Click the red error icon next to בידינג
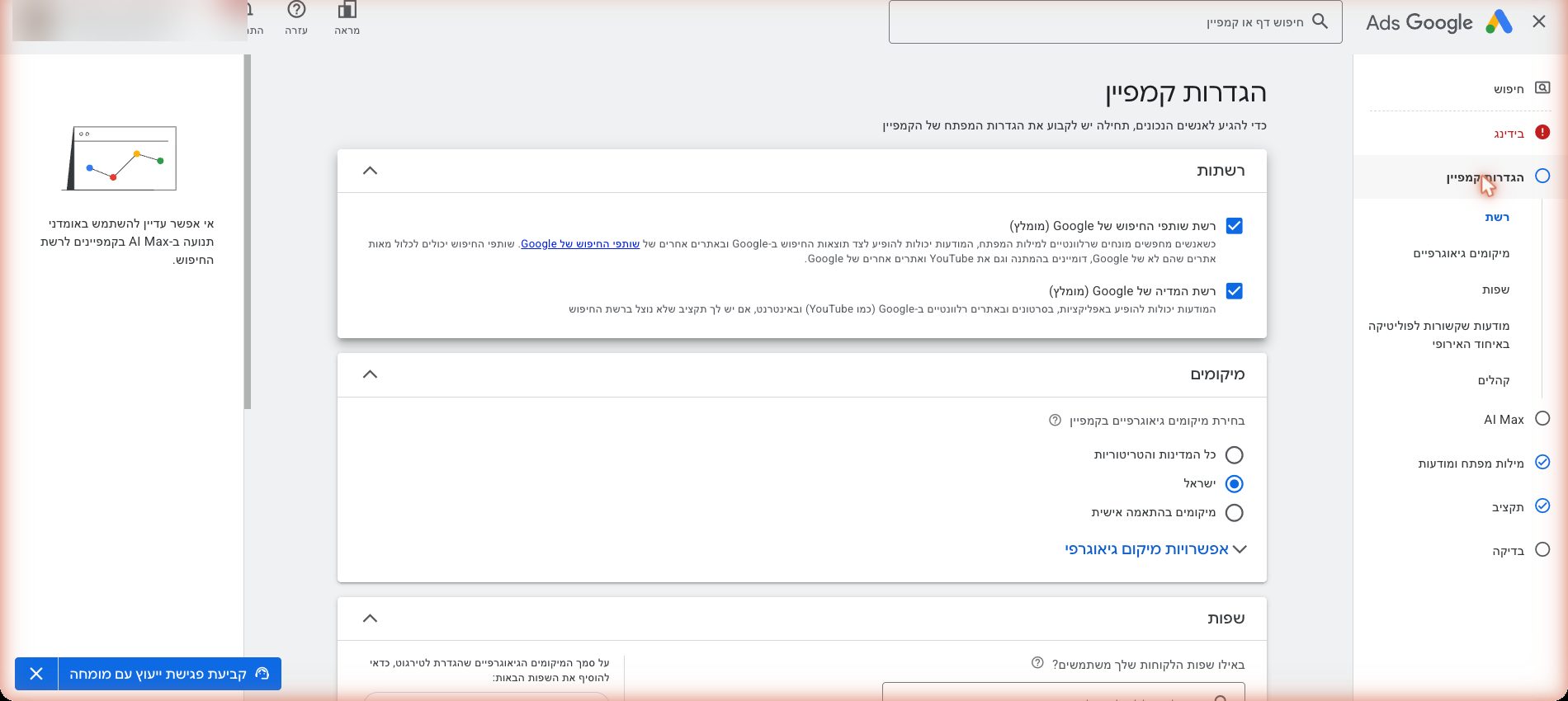 coord(1542,132)
